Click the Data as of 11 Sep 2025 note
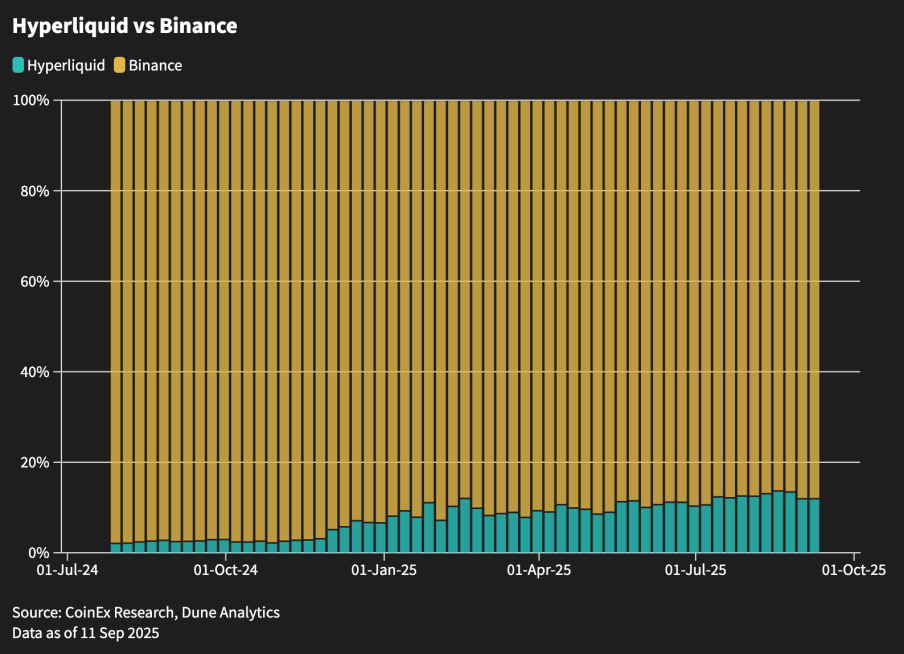Image resolution: width=904 pixels, height=654 pixels. tap(85, 633)
